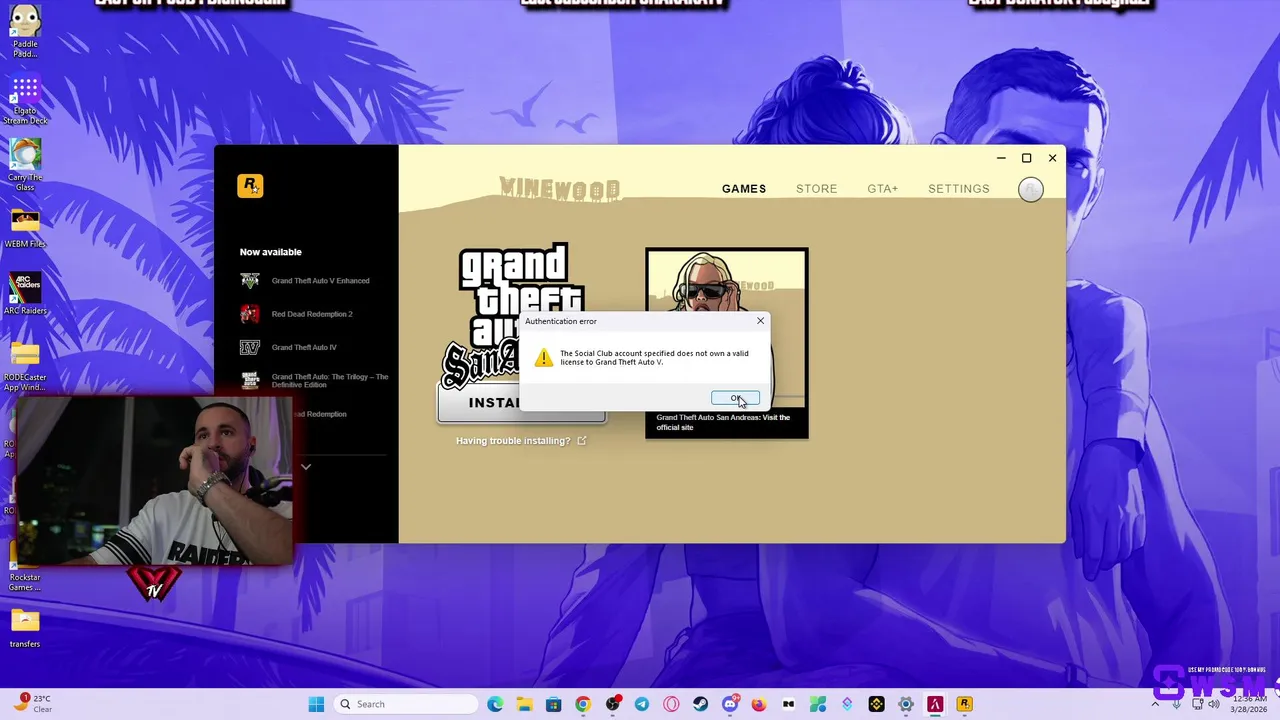The height and width of the screenshot is (720, 1280).
Task: Open RODECaster App desktop folder
Action: click(25, 366)
